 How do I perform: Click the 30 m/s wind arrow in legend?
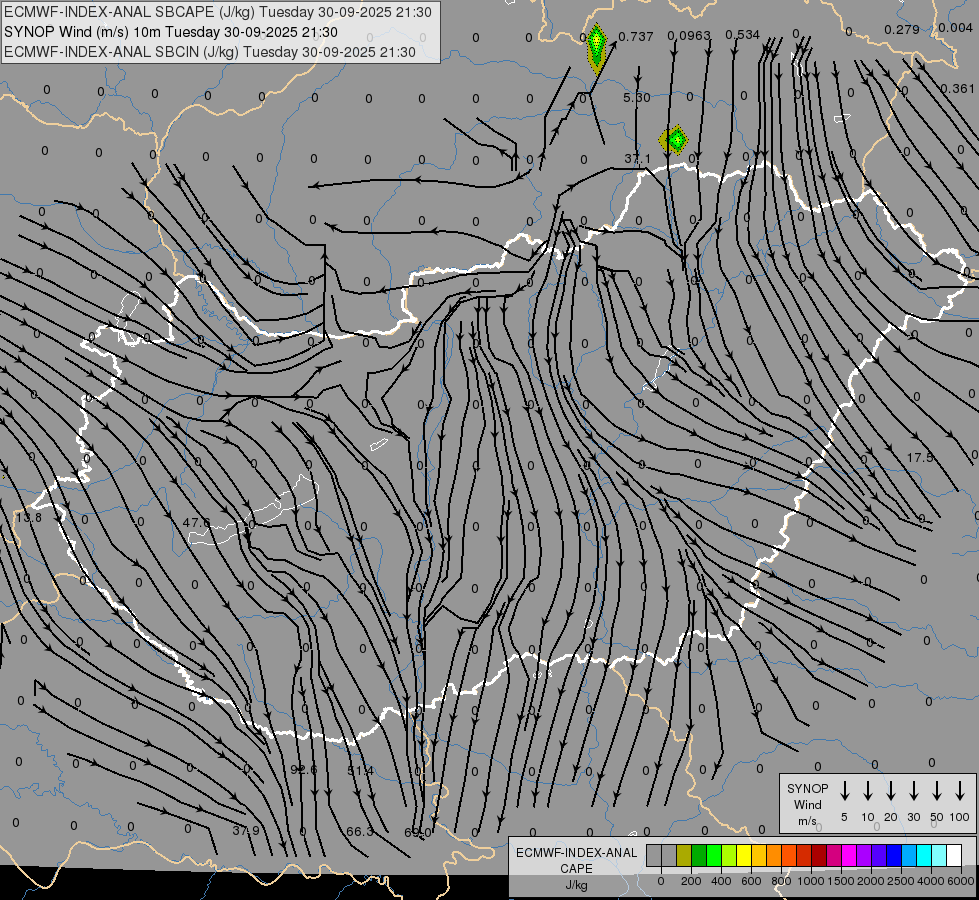click(x=914, y=791)
